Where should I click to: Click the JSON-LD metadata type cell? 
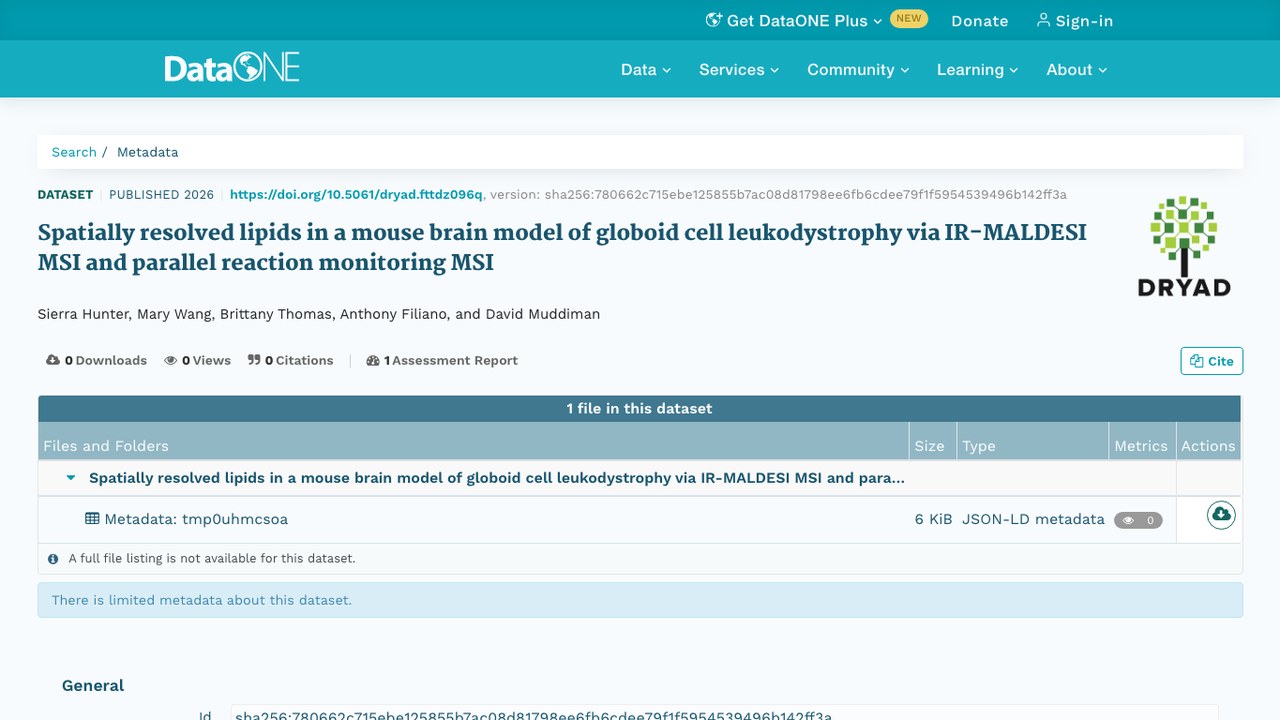[x=1033, y=519]
